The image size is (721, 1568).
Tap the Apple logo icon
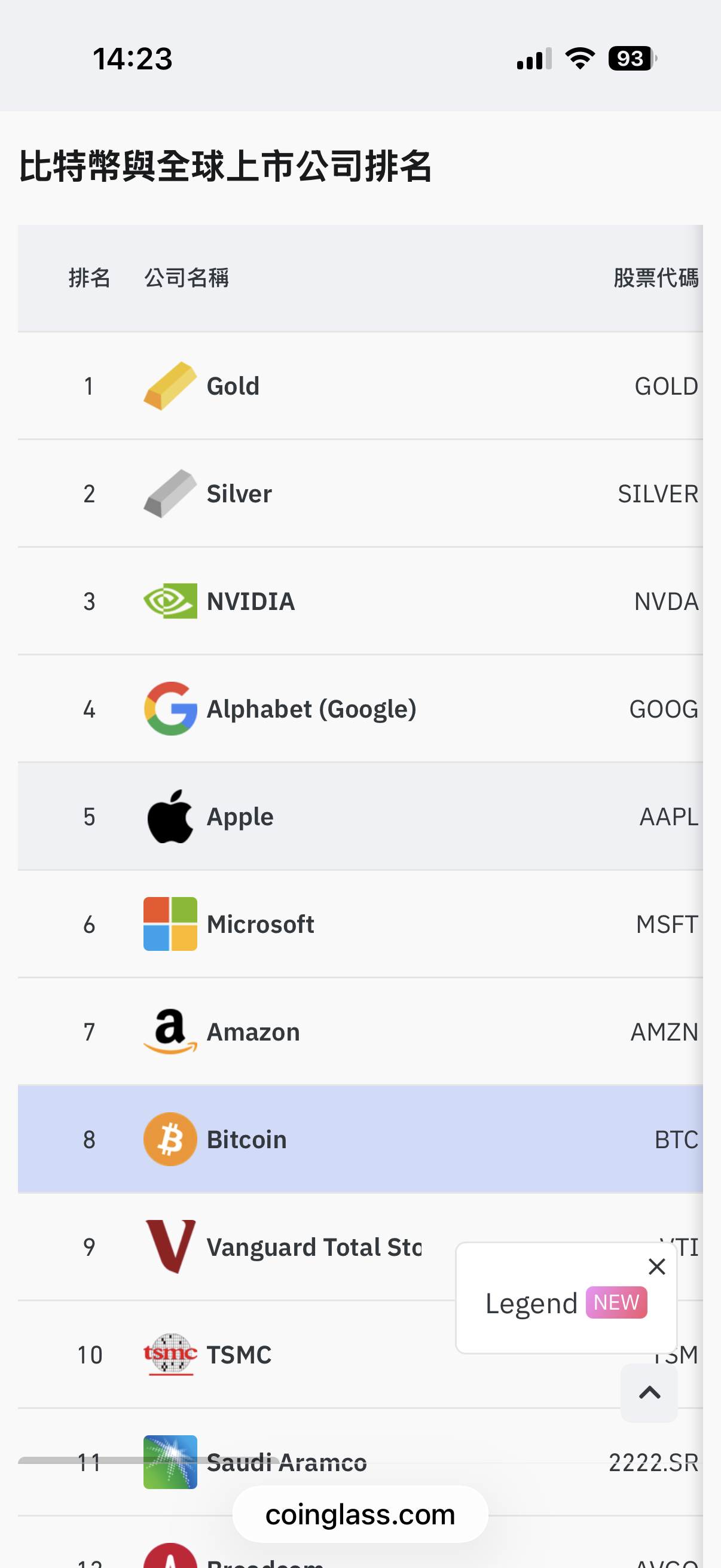170,817
